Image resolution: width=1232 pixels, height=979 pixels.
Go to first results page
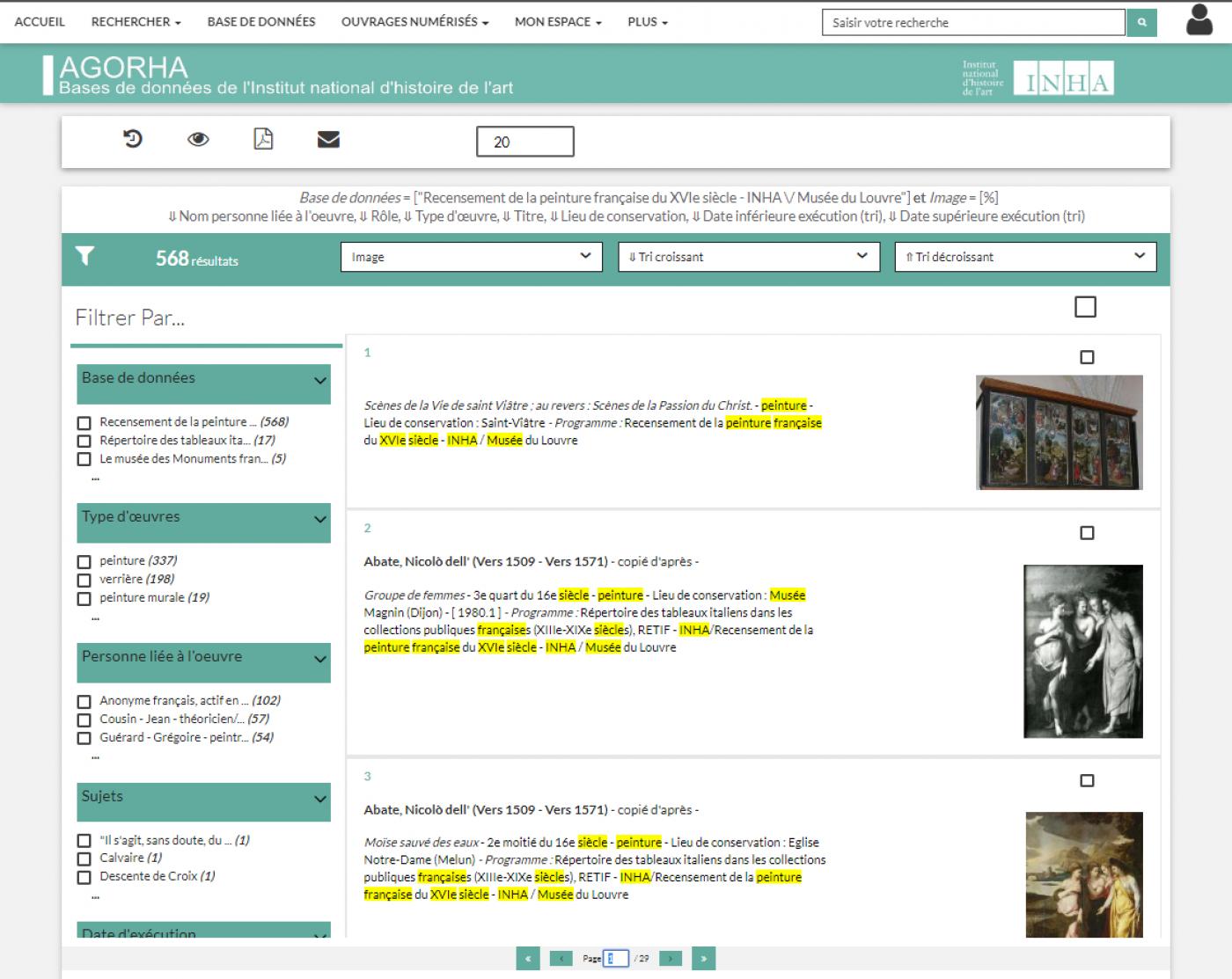pyautogui.click(x=527, y=959)
